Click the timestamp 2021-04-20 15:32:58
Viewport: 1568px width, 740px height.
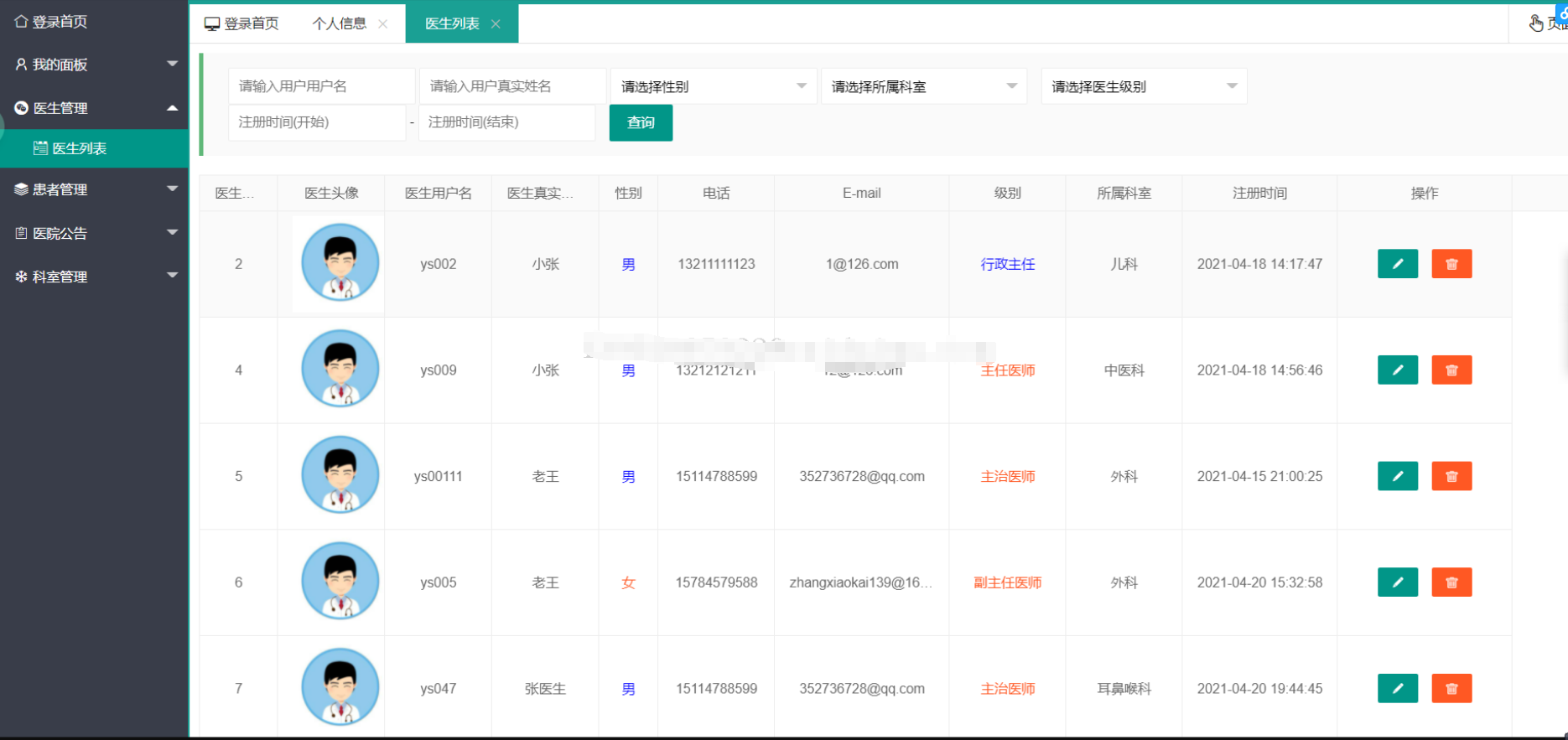click(x=1259, y=582)
